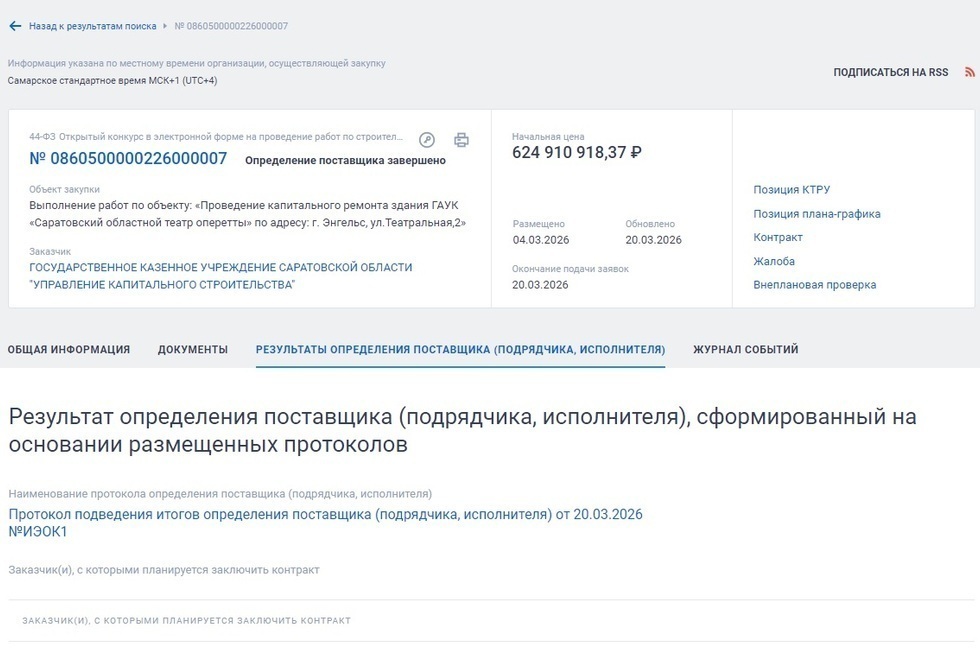This screenshot has height=653, width=980.
Task: Open the 'ДОКУМЕНТЫ' tab
Action: click(193, 350)
